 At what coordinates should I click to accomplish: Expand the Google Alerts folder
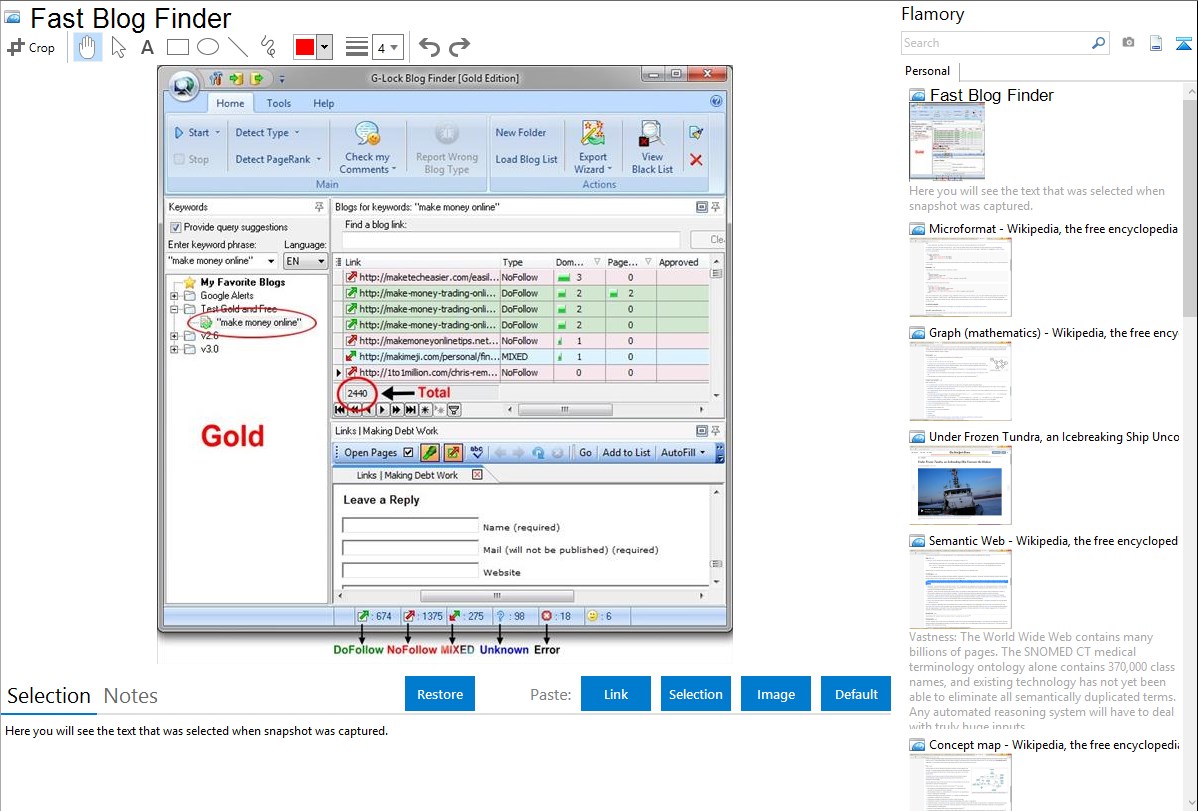[174, 296]
